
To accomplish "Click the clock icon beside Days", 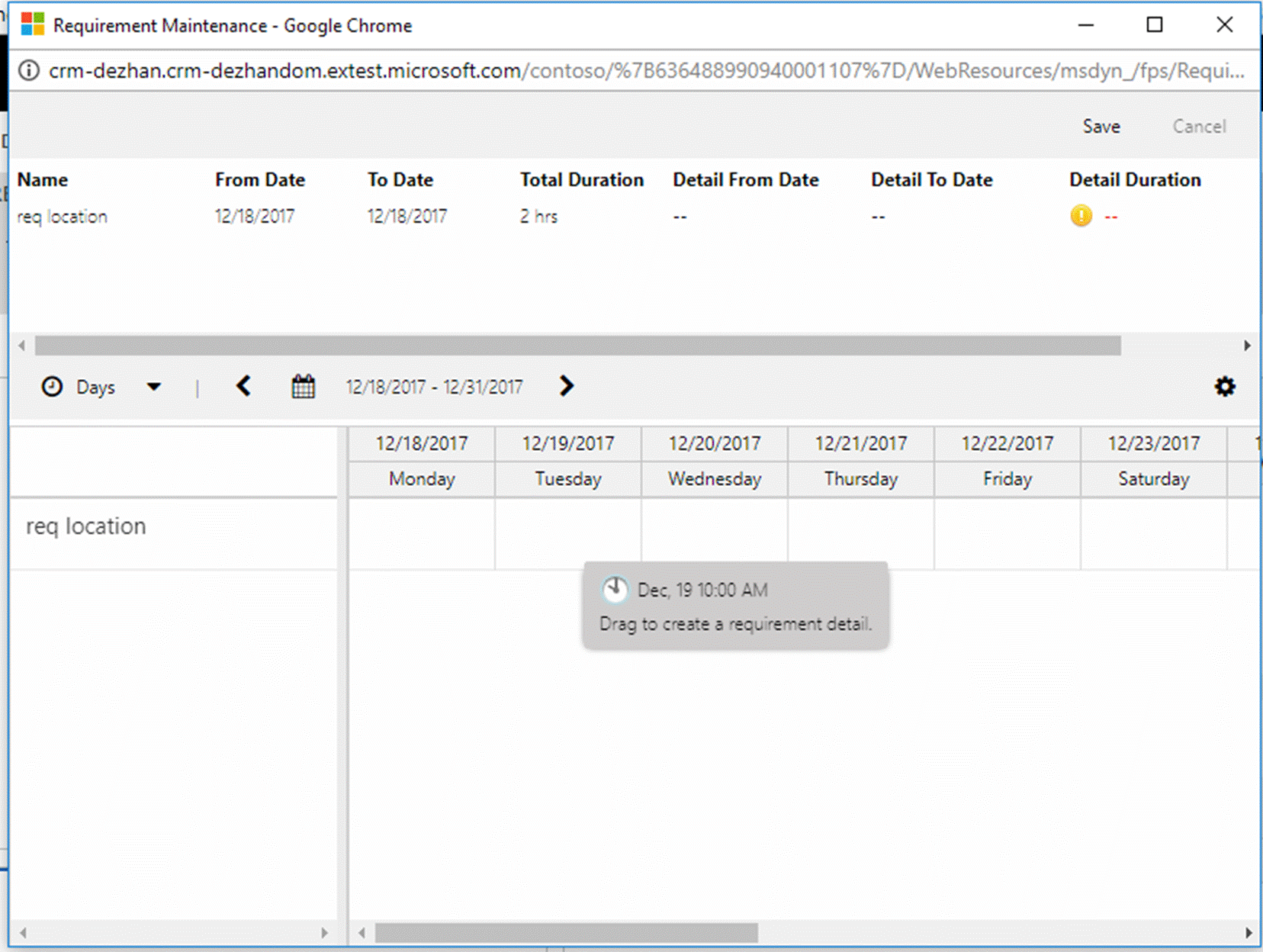I will pos(52,387).
